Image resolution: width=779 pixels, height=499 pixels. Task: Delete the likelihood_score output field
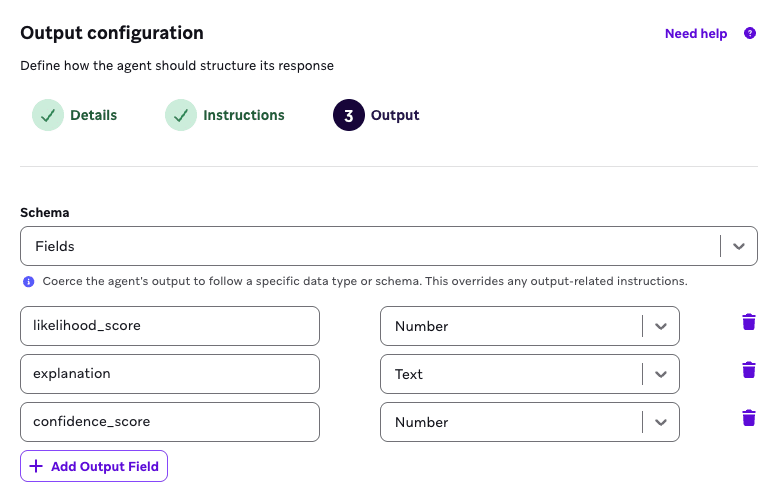748,322
